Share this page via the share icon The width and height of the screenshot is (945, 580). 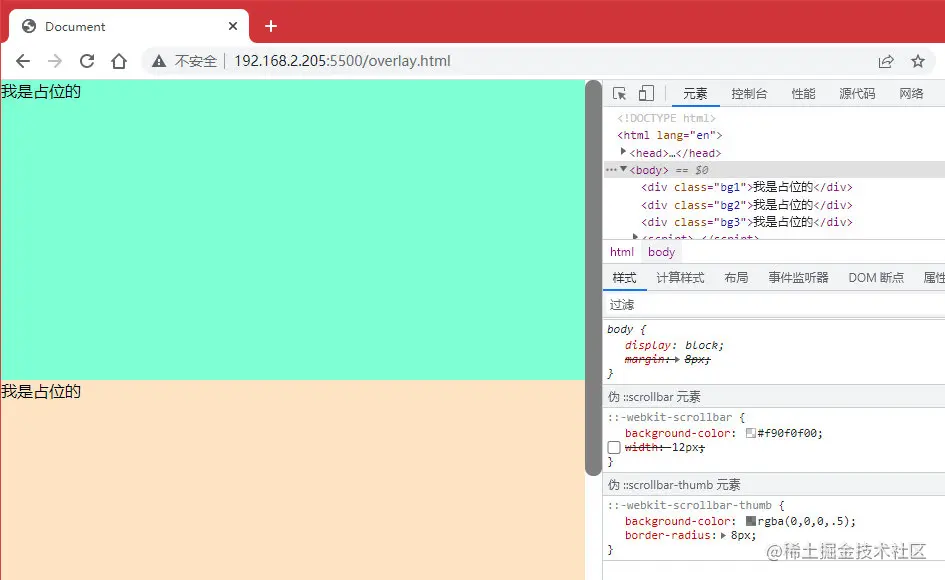(x=886, y=61)
